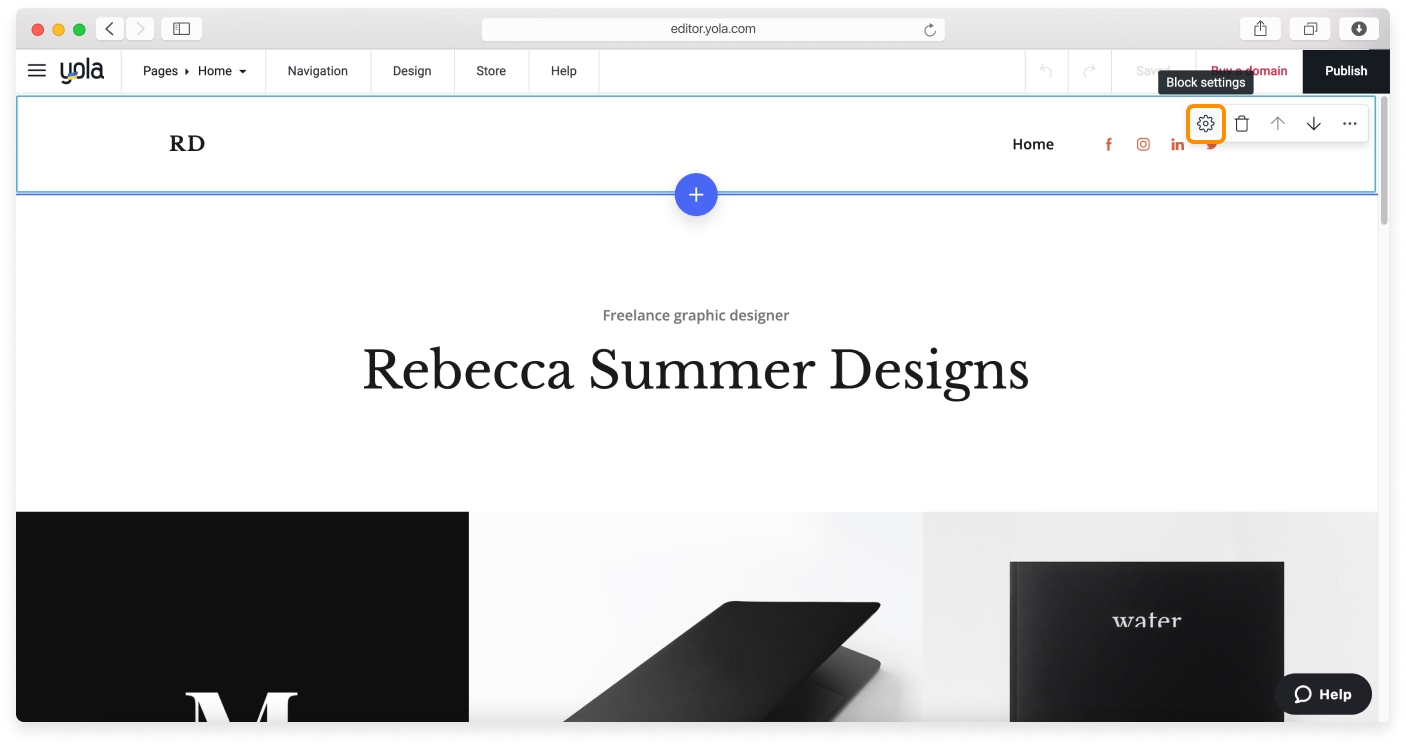Click the Facebook social icon

(1108, 145)
